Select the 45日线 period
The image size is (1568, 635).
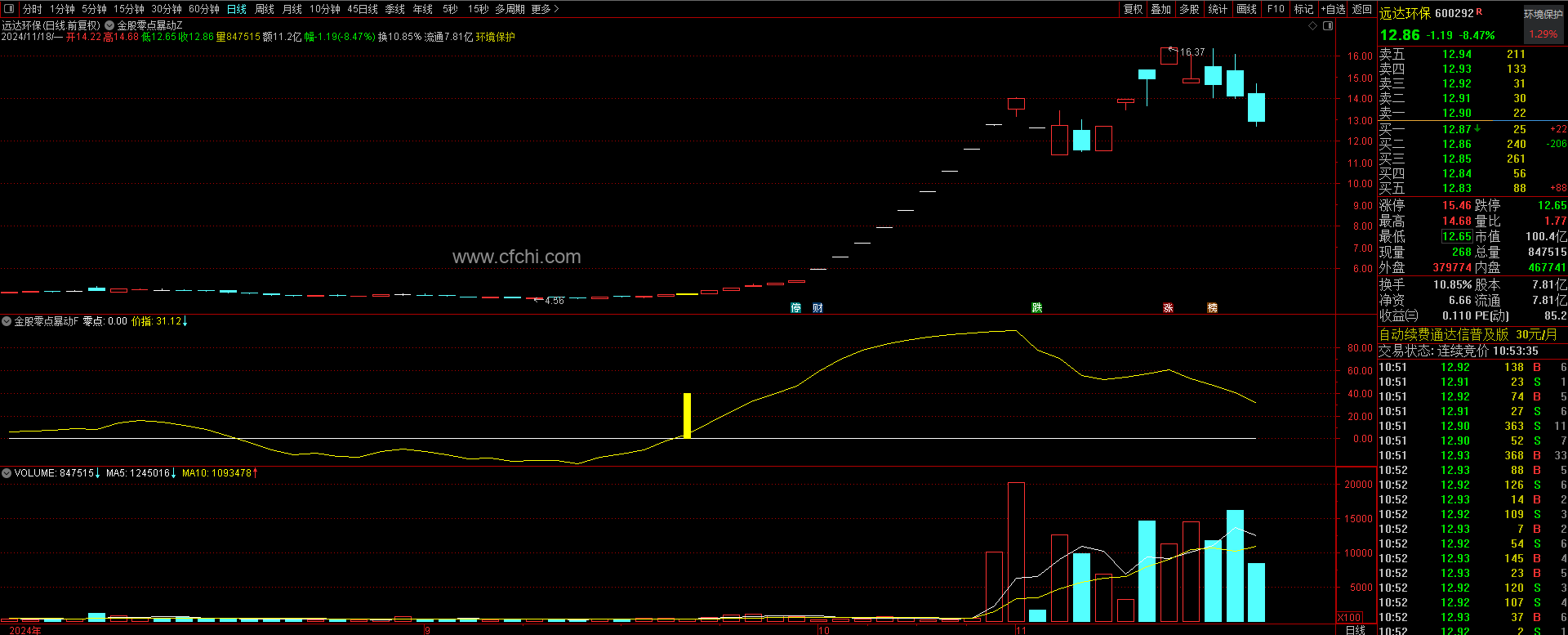[x=363, y=9]
